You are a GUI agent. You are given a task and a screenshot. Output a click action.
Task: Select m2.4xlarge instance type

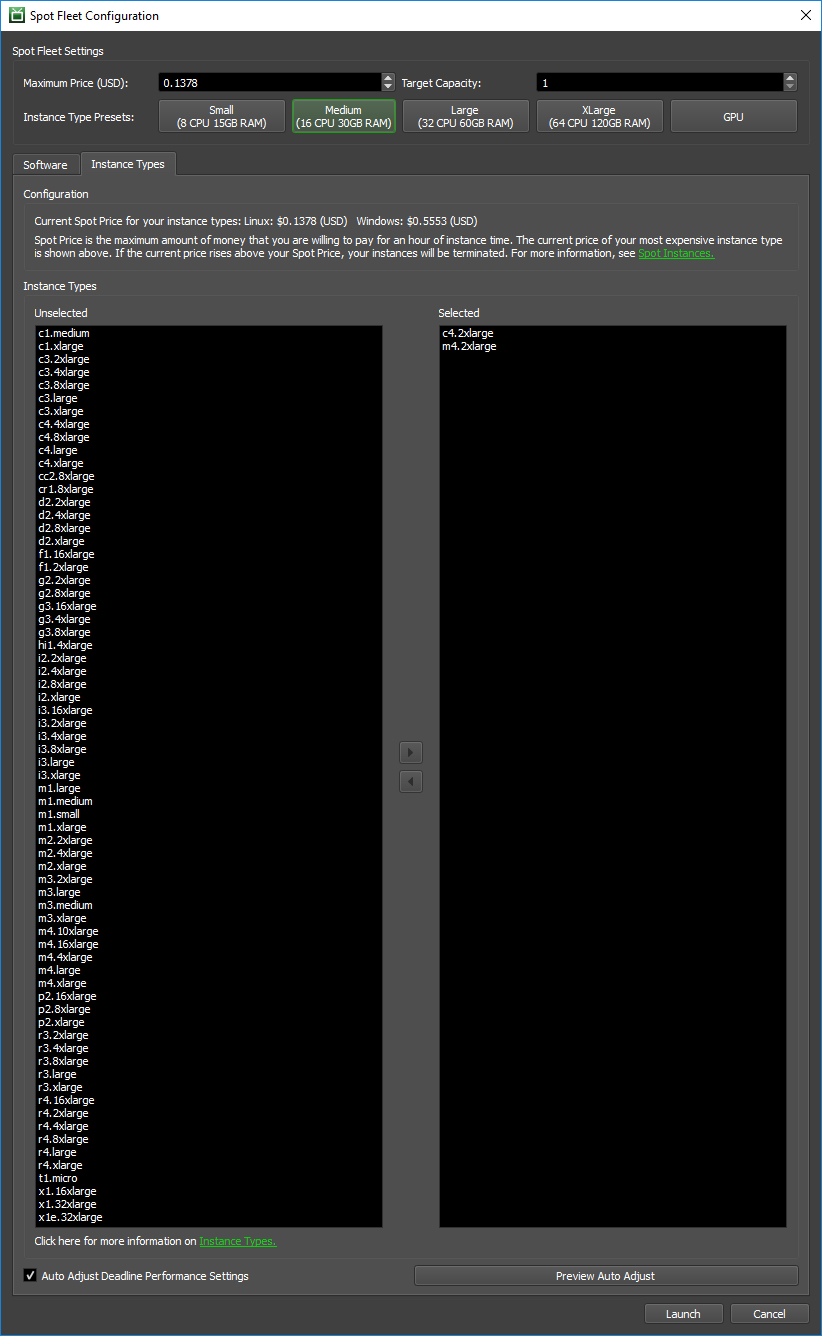(209, 853)
